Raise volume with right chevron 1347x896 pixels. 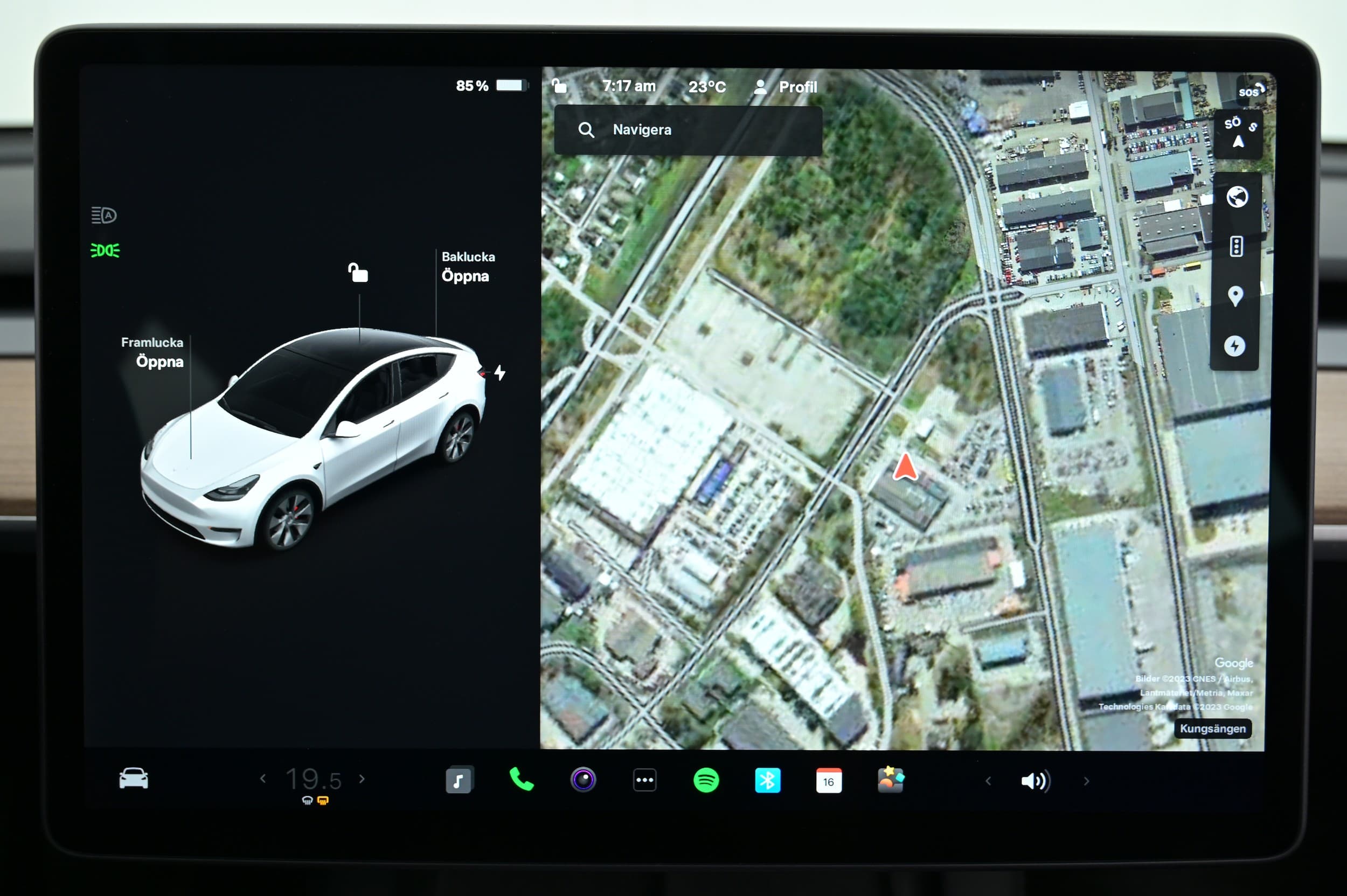point(1086,781)
